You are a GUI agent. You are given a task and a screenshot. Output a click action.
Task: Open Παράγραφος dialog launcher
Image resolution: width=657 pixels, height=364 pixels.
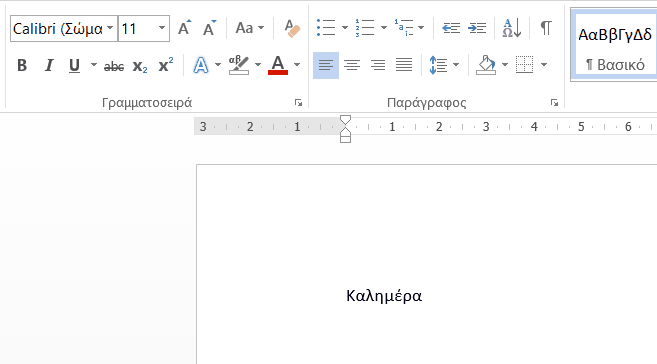click(x=554, y=103)
